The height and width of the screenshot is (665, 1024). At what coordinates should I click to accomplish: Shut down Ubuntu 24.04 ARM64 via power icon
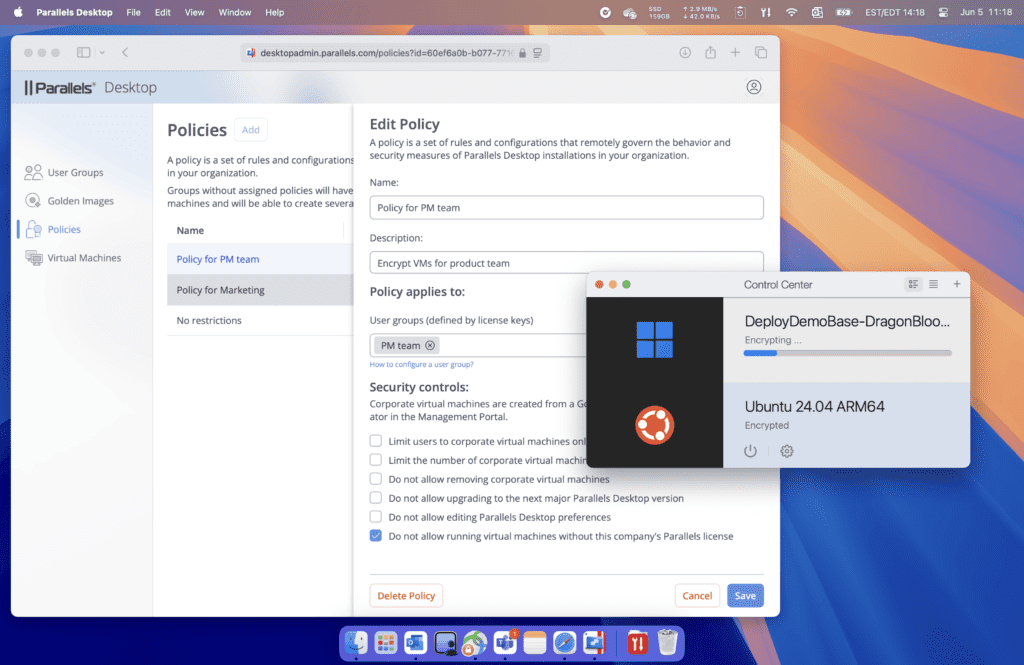point(750,451)
